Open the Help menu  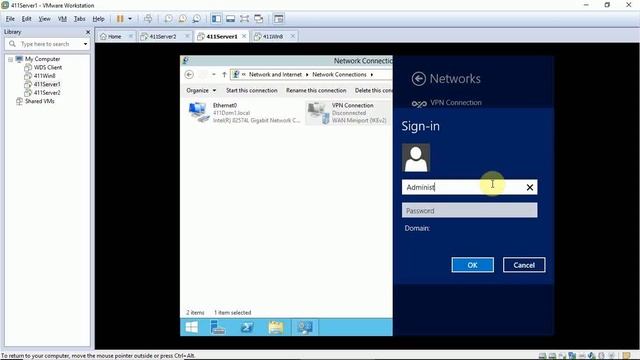pyautogui.click(x=98, y=19)
